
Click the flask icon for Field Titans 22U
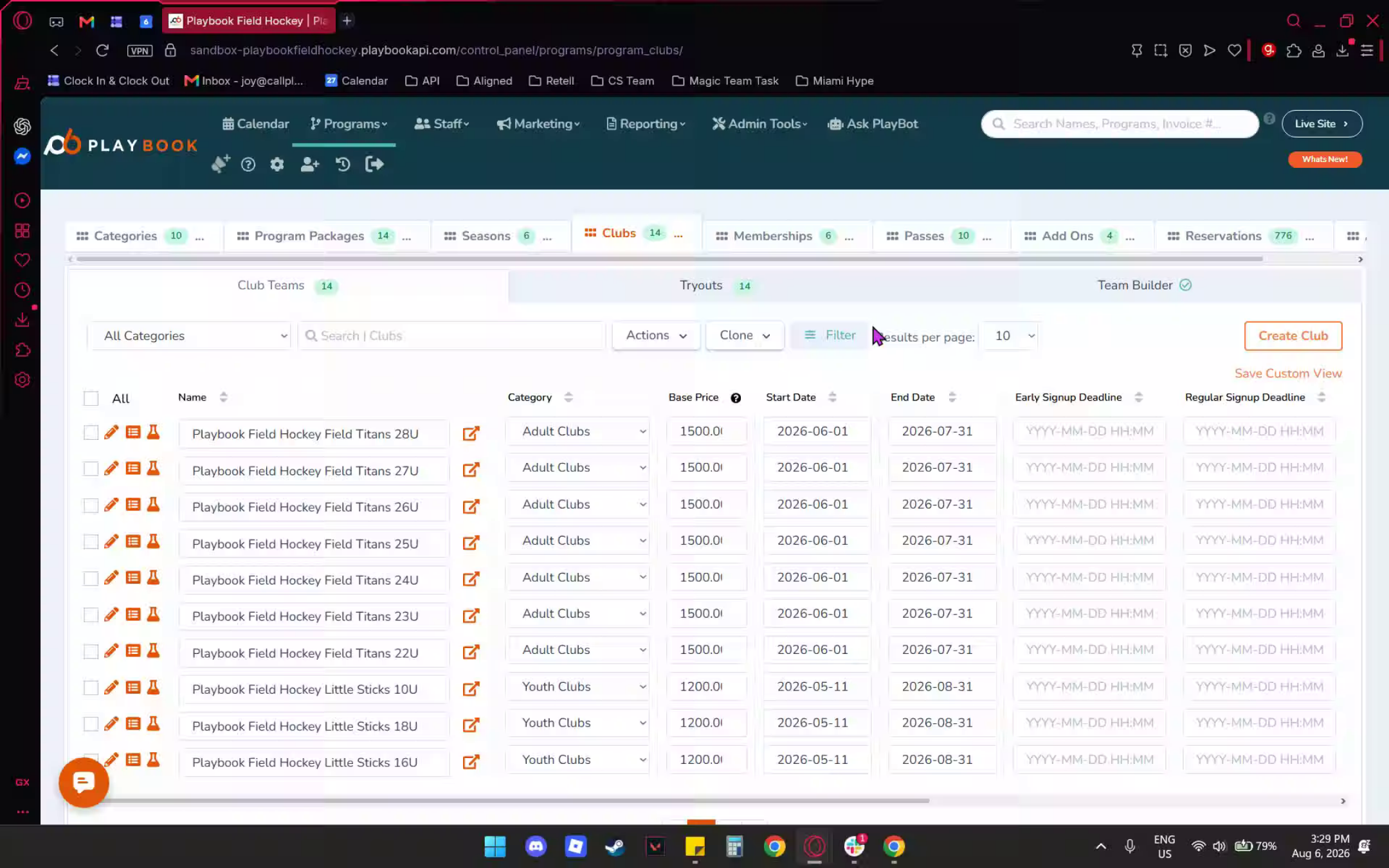(x=153, y=651)
